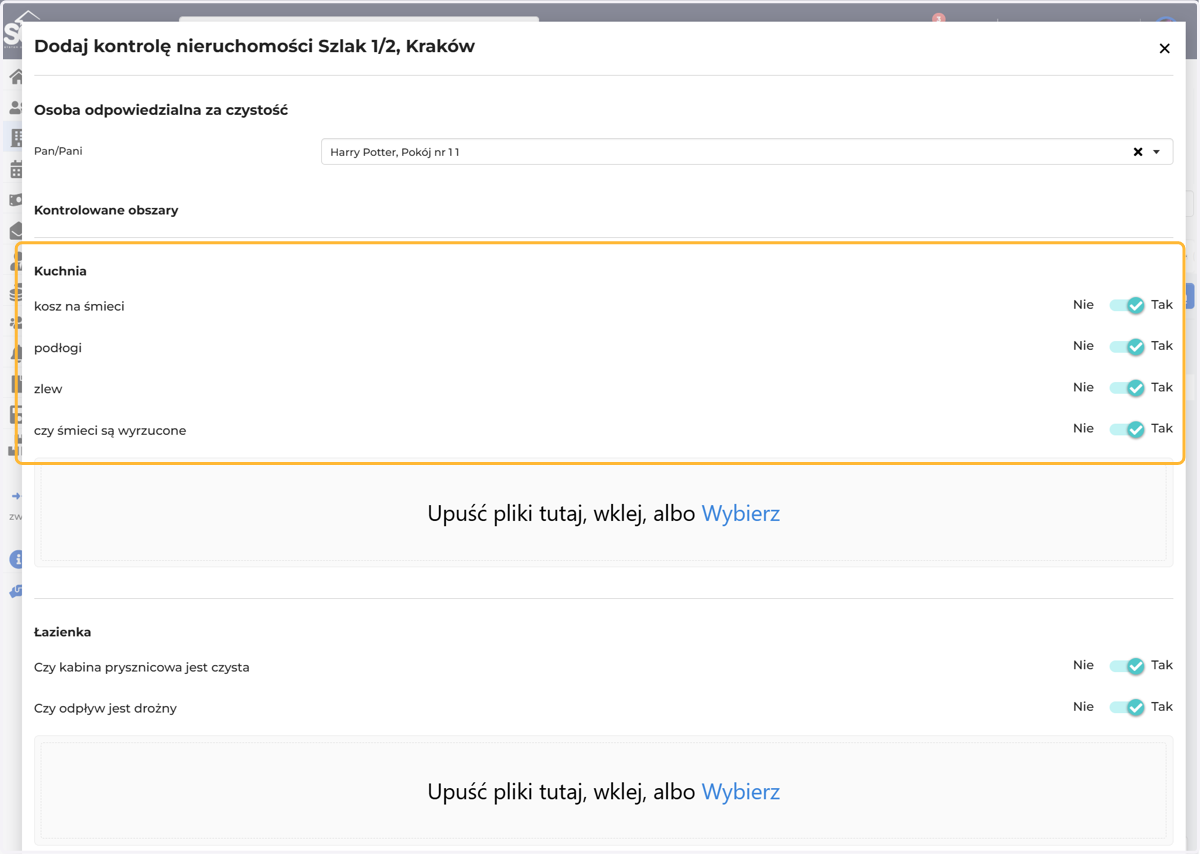Click the podłogi label

coord(58,348)
